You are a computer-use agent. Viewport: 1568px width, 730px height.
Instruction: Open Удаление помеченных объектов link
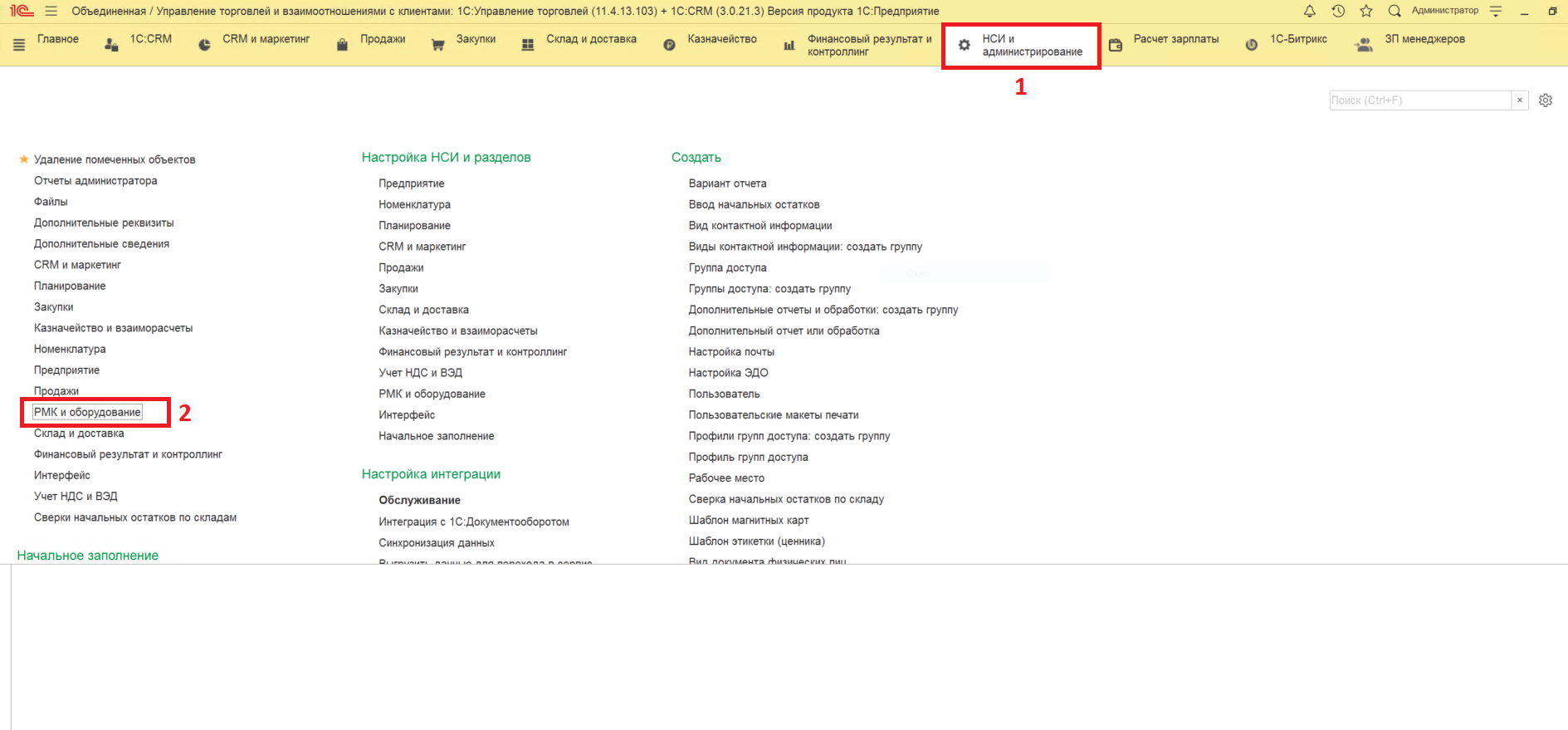(115, 159)
